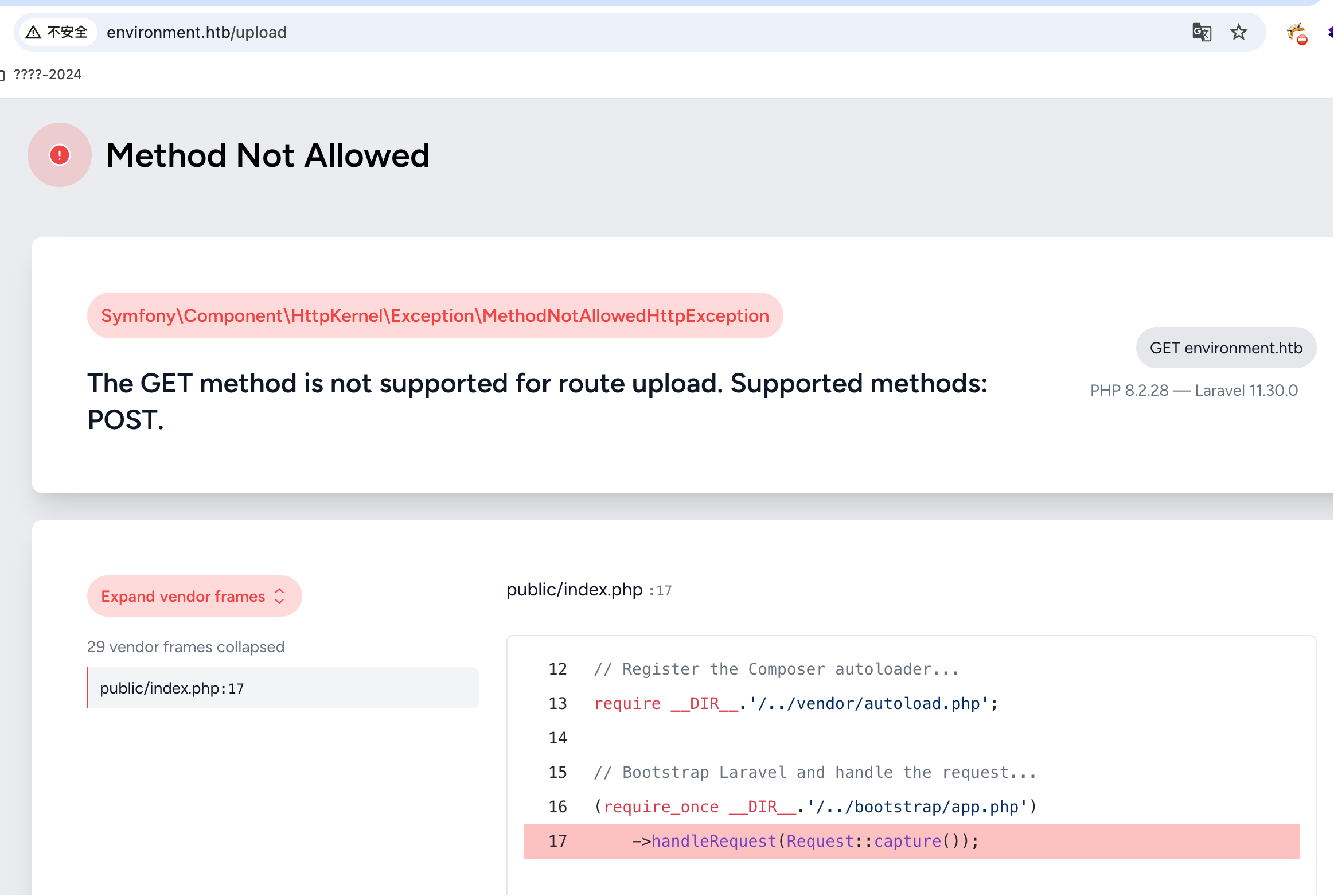Toggle the vendor frames chevron arrows
1334x896 pixels.
click(280, 596)
